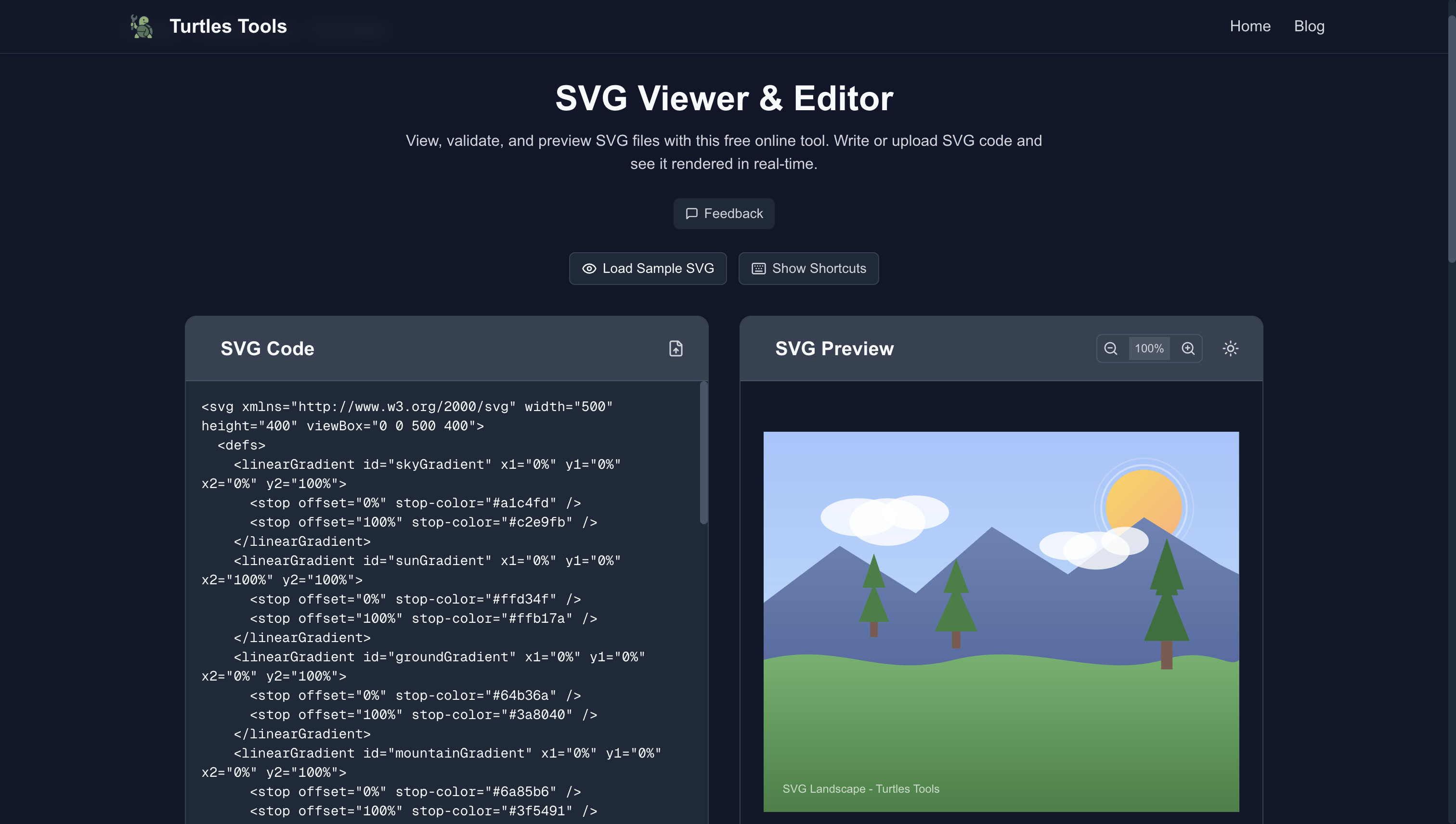
Task: Click the keyboard icon on Show Shortcuts
Action: coord(758,268)
